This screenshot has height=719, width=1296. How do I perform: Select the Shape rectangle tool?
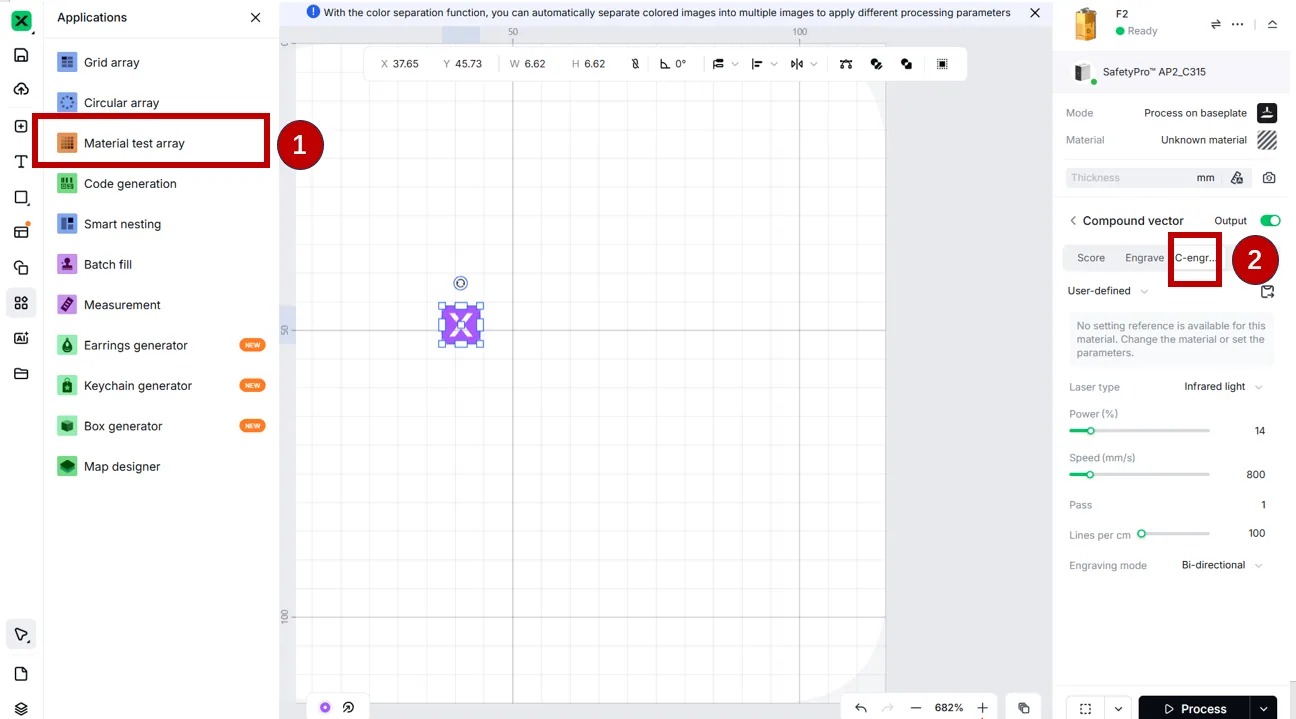coord(21,197)
